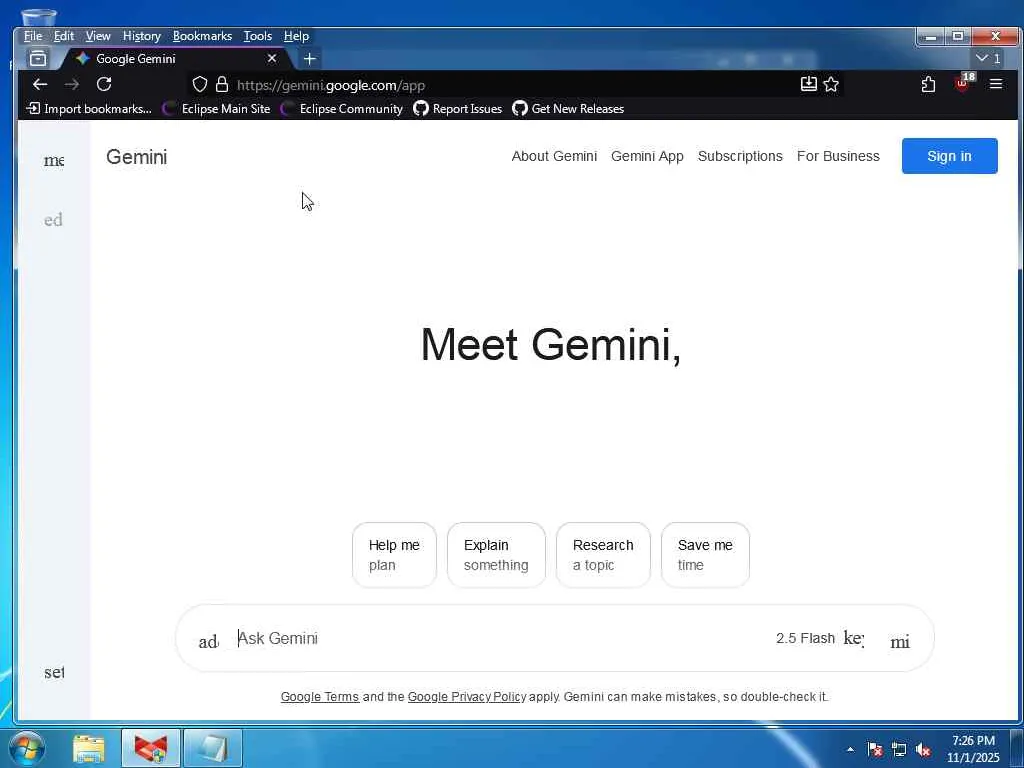The height and width of the screenshot is (768, 1024).
Task: Click the add attachment icon in prompt box
Action: click(208, 641)
